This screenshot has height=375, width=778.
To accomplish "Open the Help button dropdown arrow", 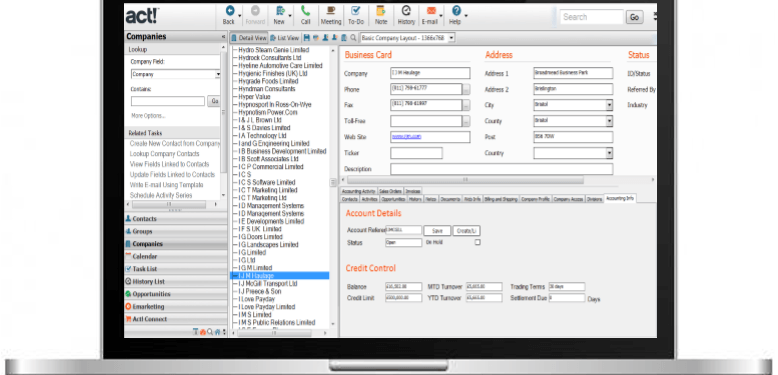I will 466,16.
